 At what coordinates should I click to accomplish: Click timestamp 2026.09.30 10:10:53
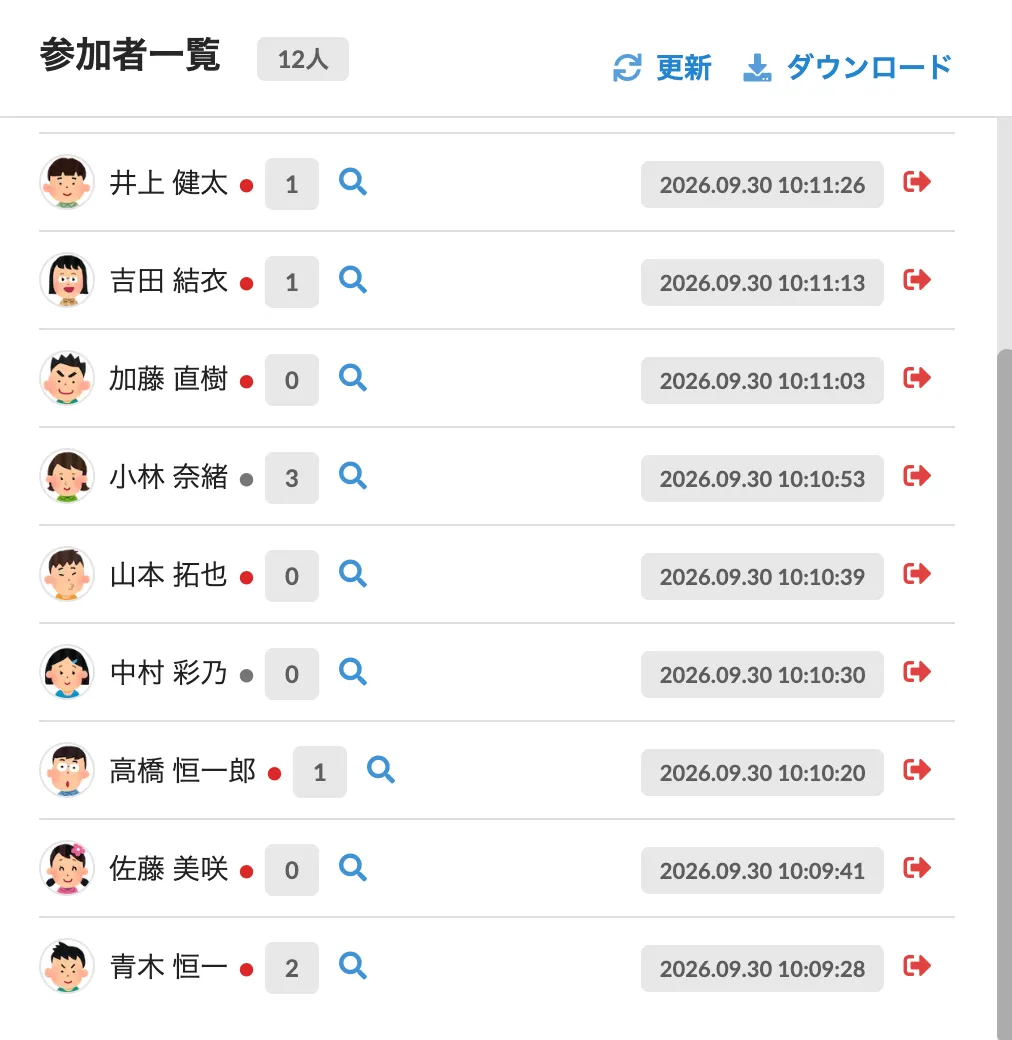click(x=762, y=478)
